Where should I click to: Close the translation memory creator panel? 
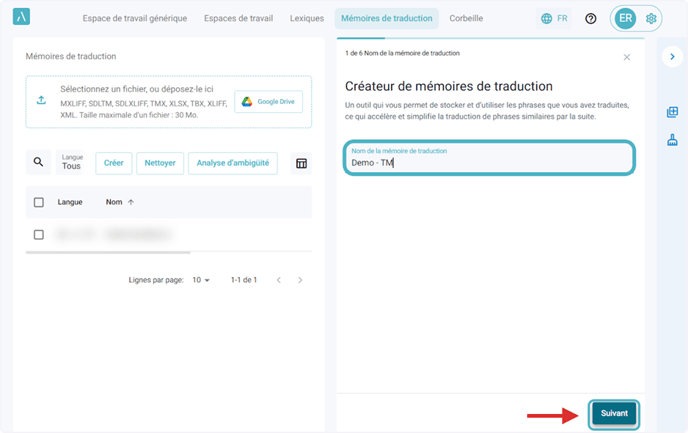click(x=627, y=57)
